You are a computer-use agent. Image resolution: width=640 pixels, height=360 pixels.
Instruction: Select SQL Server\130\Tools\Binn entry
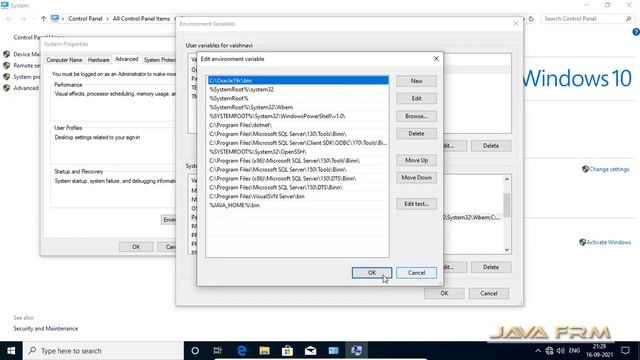[x=298, y=134]
